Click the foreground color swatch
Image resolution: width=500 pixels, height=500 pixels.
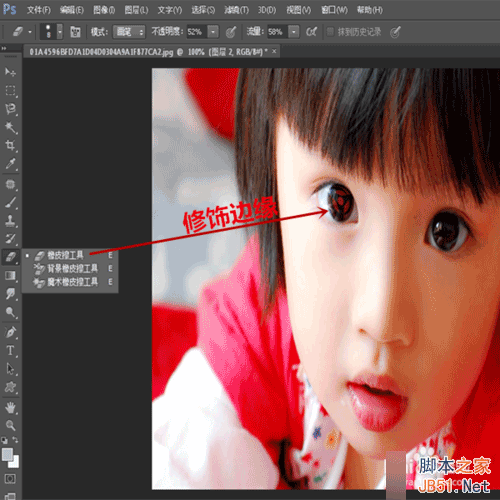click(7, 454)
